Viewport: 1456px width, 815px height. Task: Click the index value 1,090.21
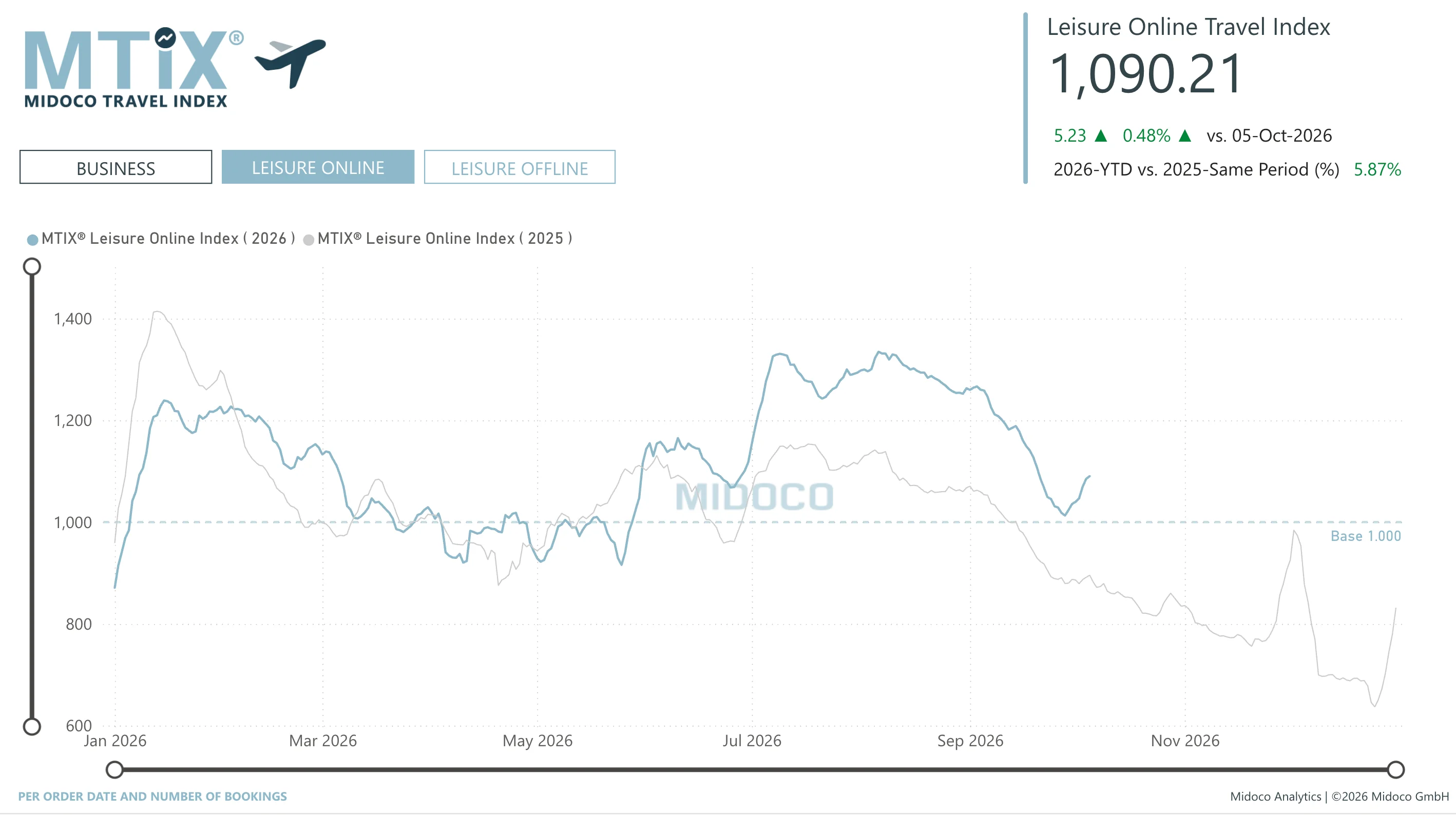pyautogui.click(x=1146, y=74)
